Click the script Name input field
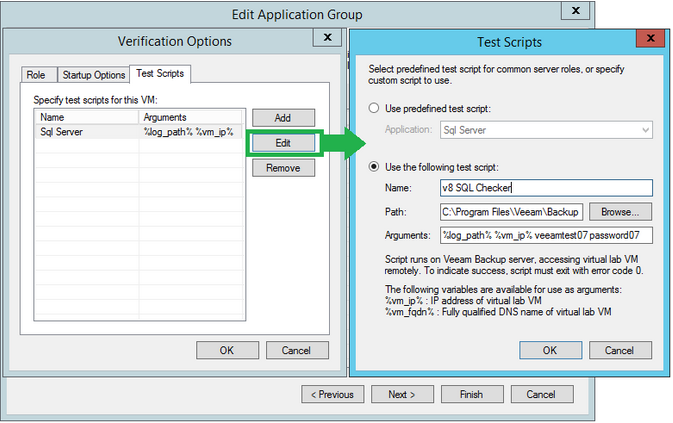This screenshot has width=673, height=423. pyautogui.click(x=546, y=188)
